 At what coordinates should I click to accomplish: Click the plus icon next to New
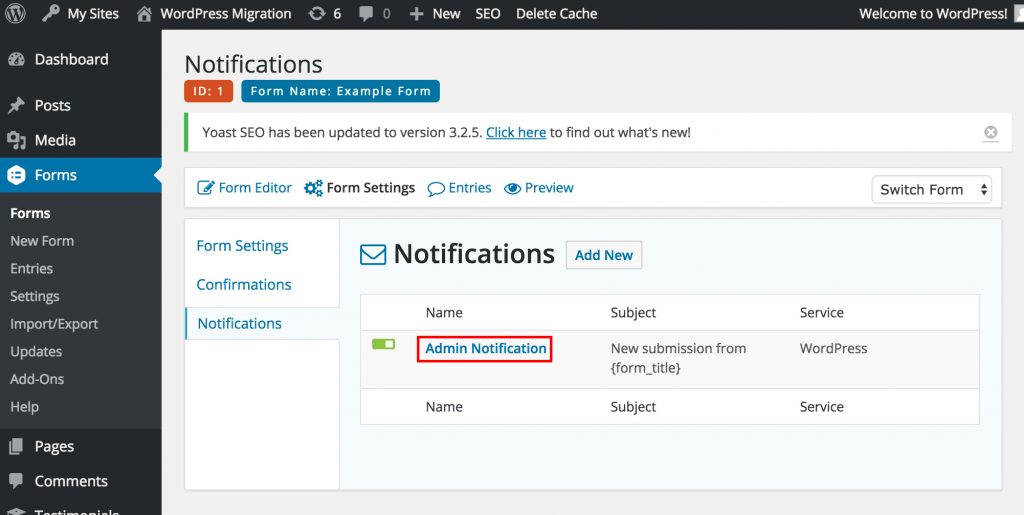point(417,14)
